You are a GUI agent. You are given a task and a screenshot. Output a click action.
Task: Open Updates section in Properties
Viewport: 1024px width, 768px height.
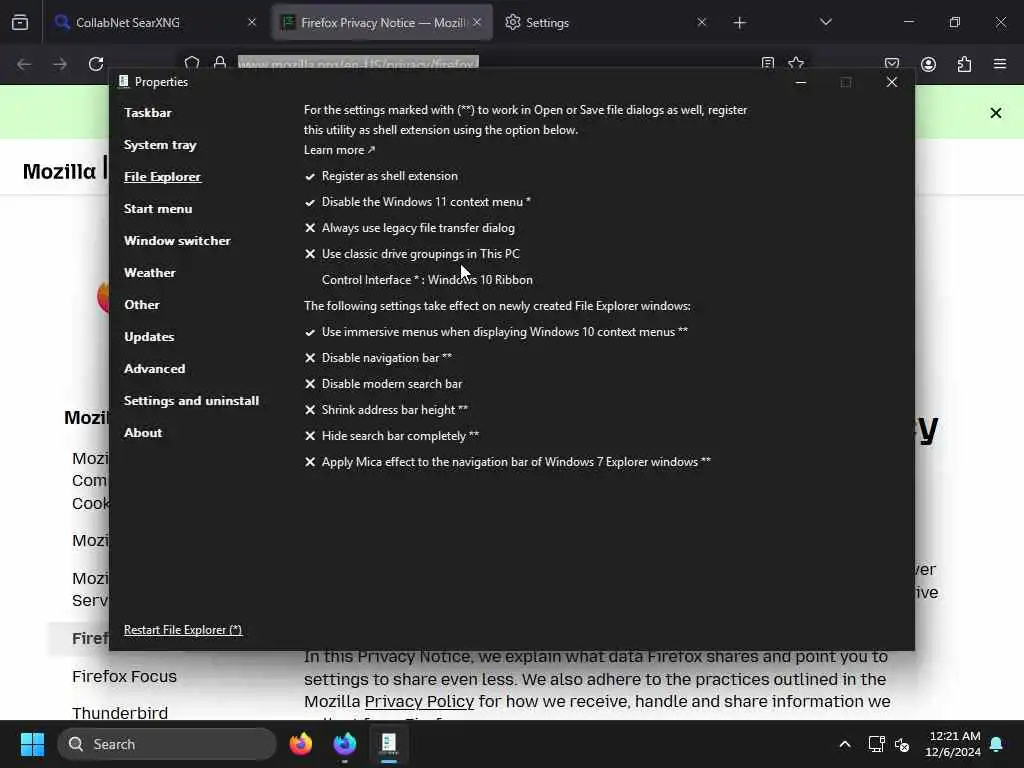coord(149,336)
